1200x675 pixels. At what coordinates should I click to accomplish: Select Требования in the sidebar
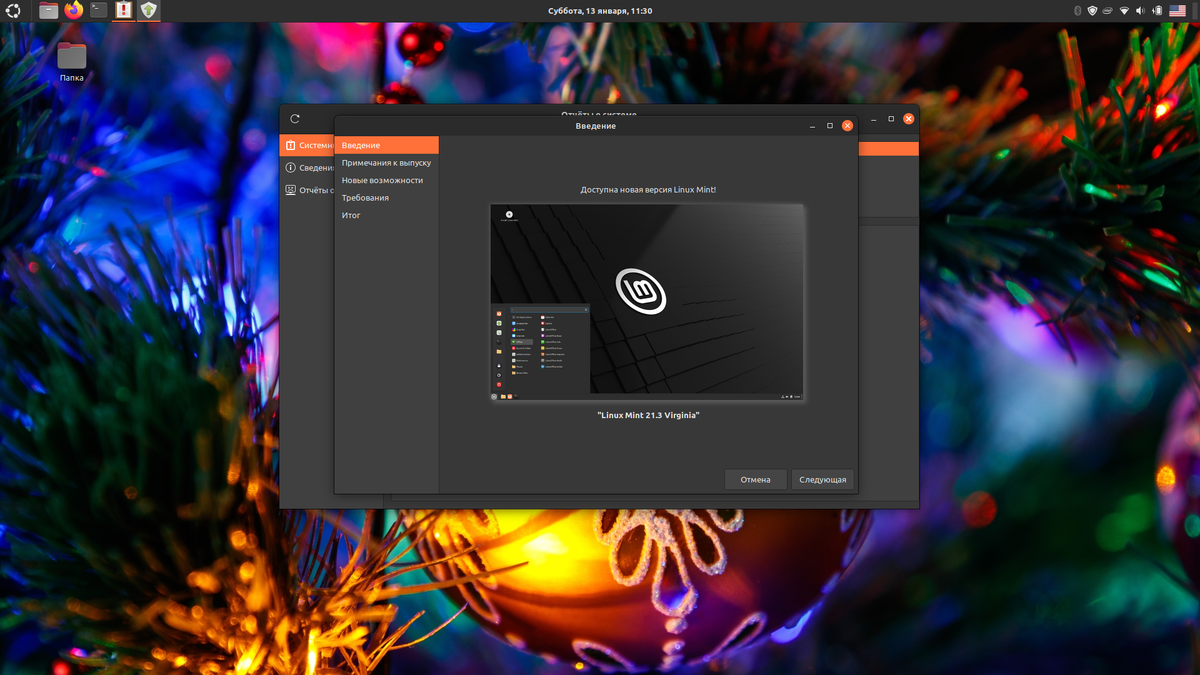pyautogui.click(x=386, y=198)
